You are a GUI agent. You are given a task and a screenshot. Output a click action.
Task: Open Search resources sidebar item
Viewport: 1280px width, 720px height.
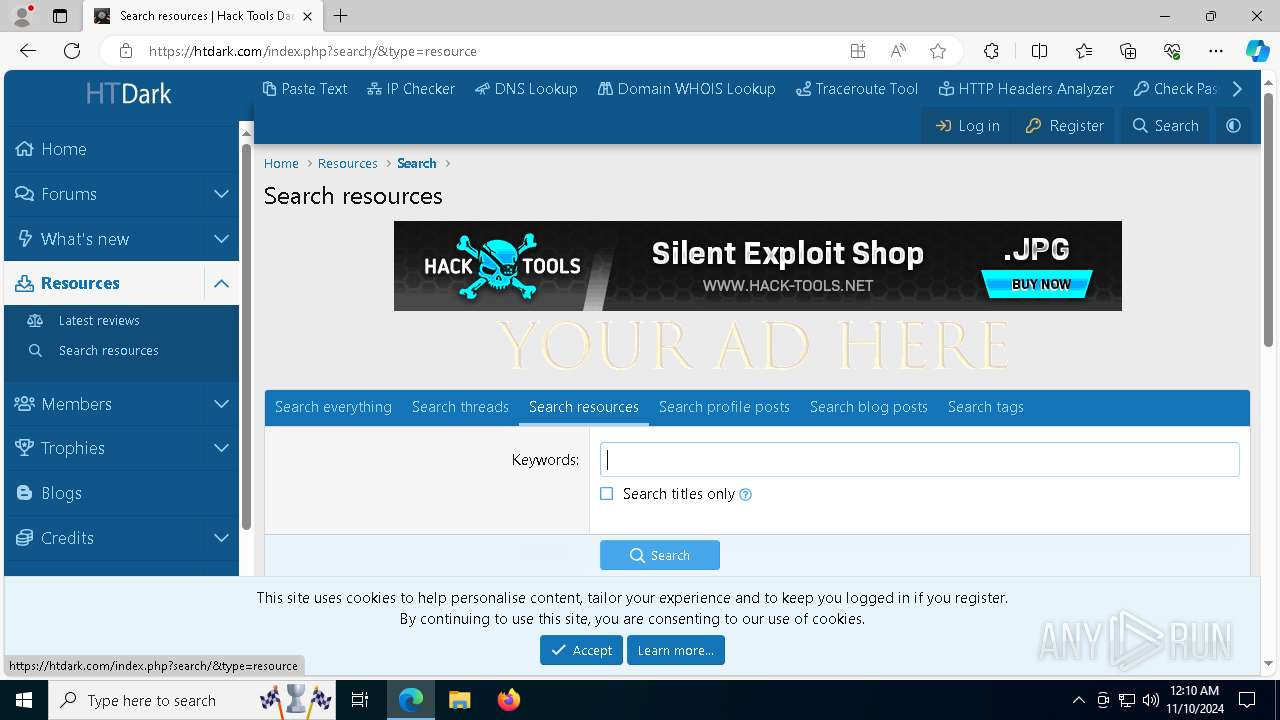108,350
